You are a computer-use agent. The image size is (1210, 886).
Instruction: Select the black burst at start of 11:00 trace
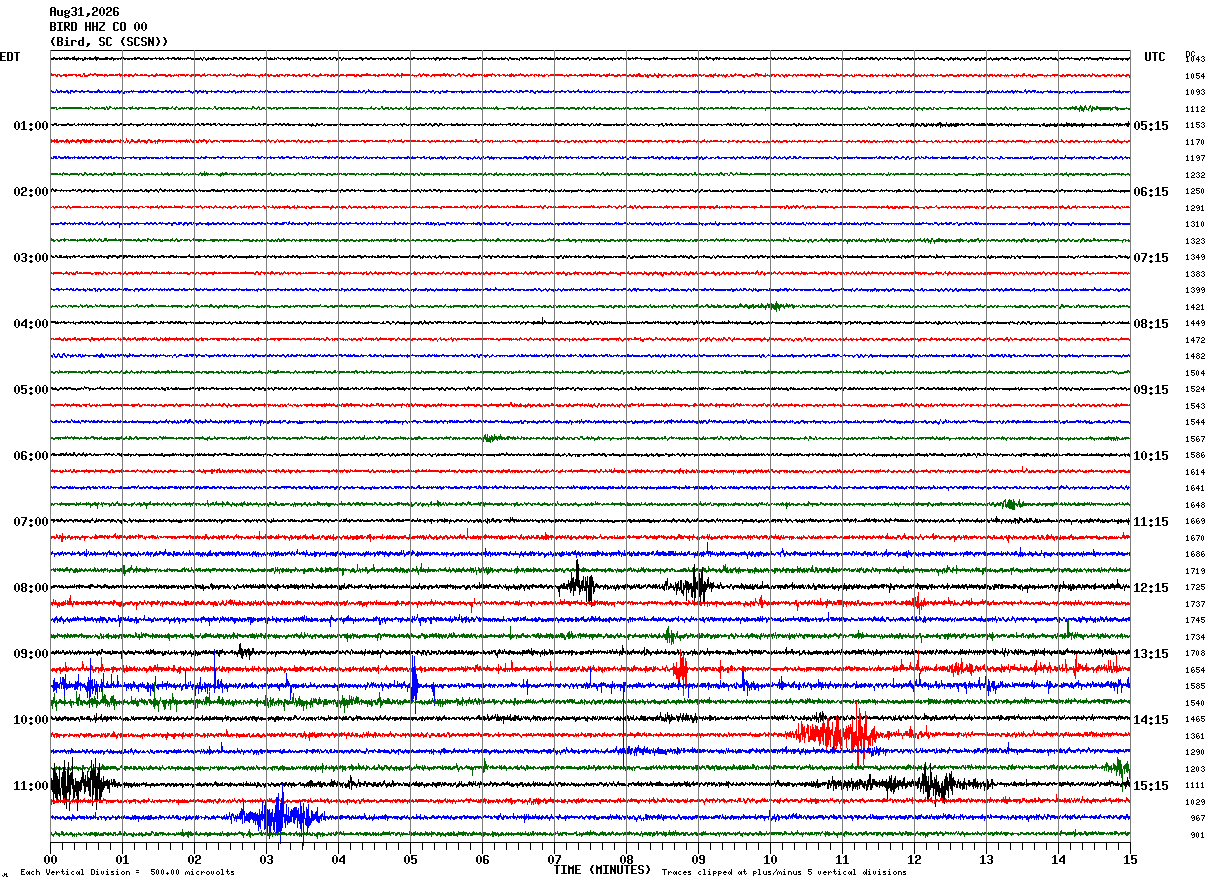tap(80, 783)
